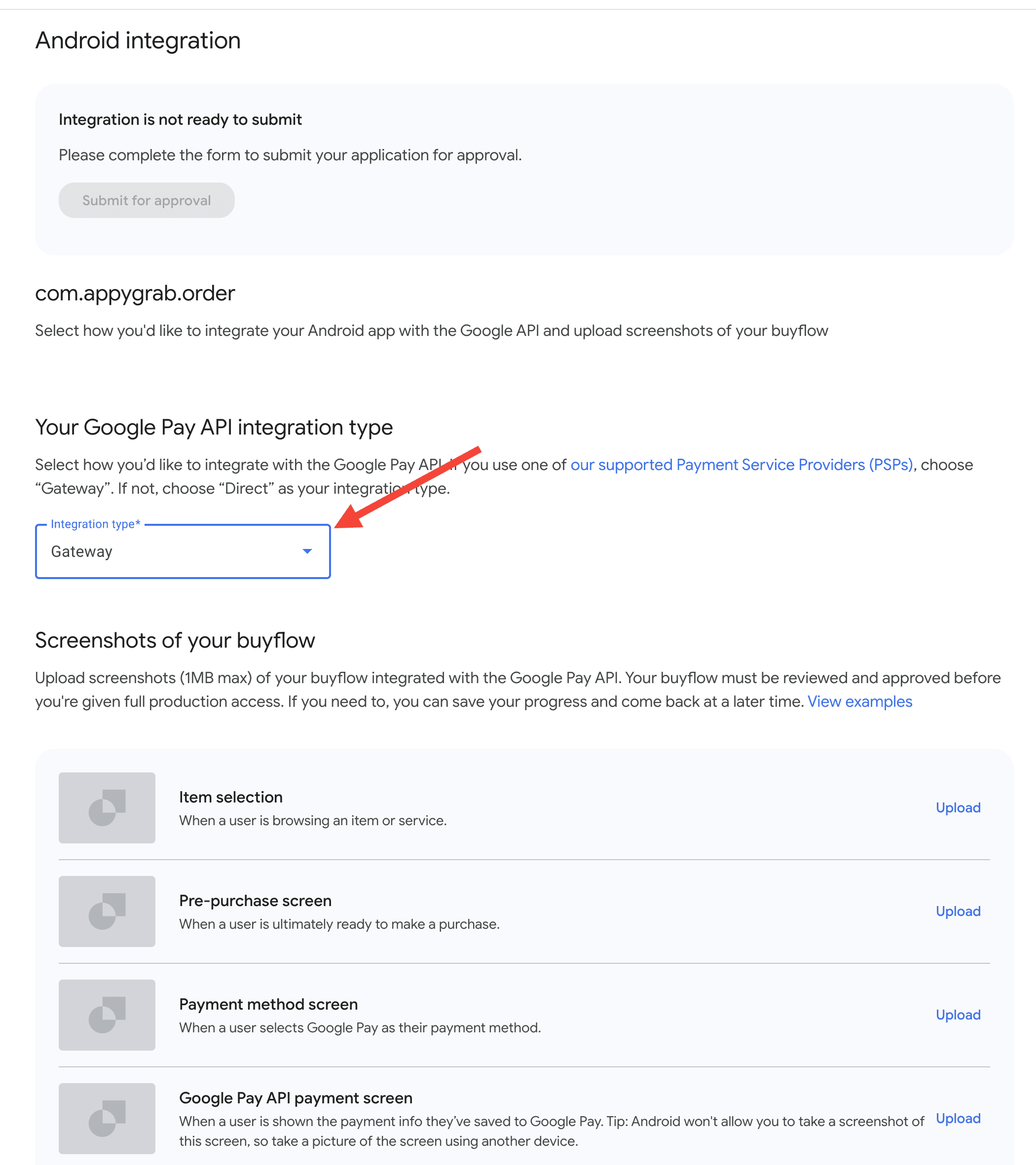Screen dimensions: 1036x1165
Task: Click the 'Pre-purchase screen' row title
Action: coord(256,901)
